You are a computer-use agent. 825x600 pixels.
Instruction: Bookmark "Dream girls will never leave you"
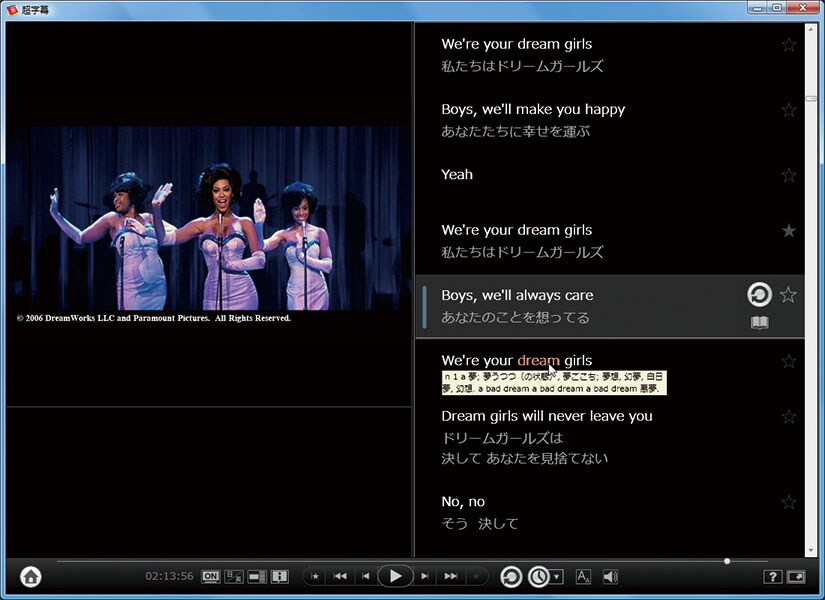tap(789, 417)
